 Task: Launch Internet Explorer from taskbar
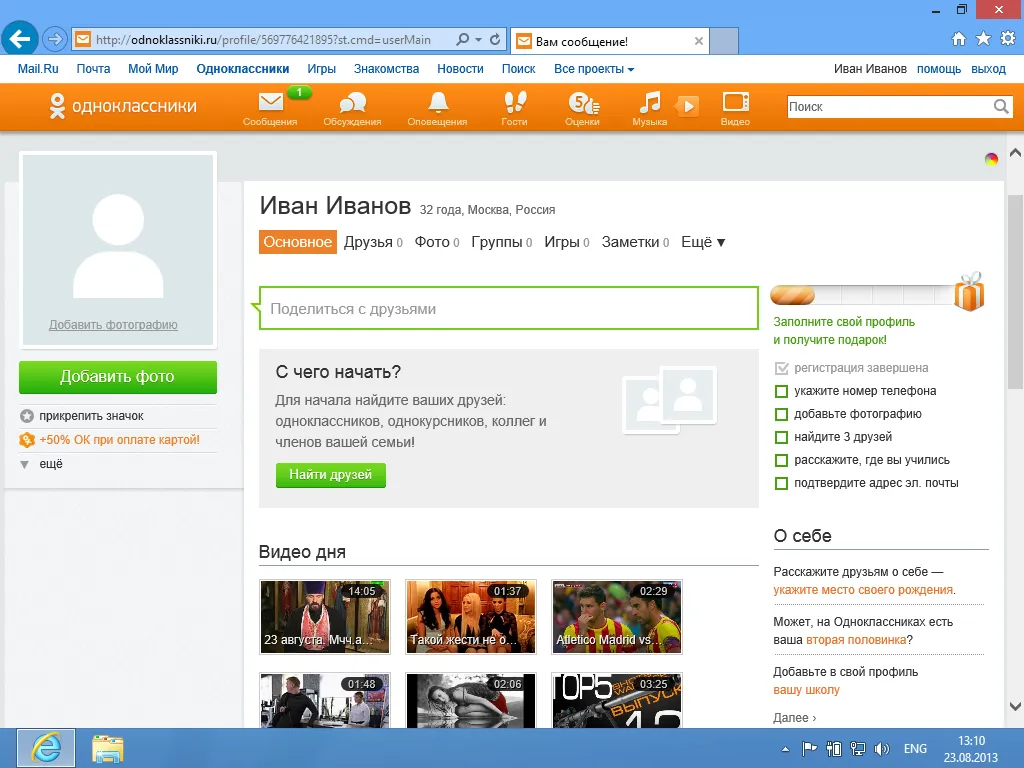(x=46, y=748)
